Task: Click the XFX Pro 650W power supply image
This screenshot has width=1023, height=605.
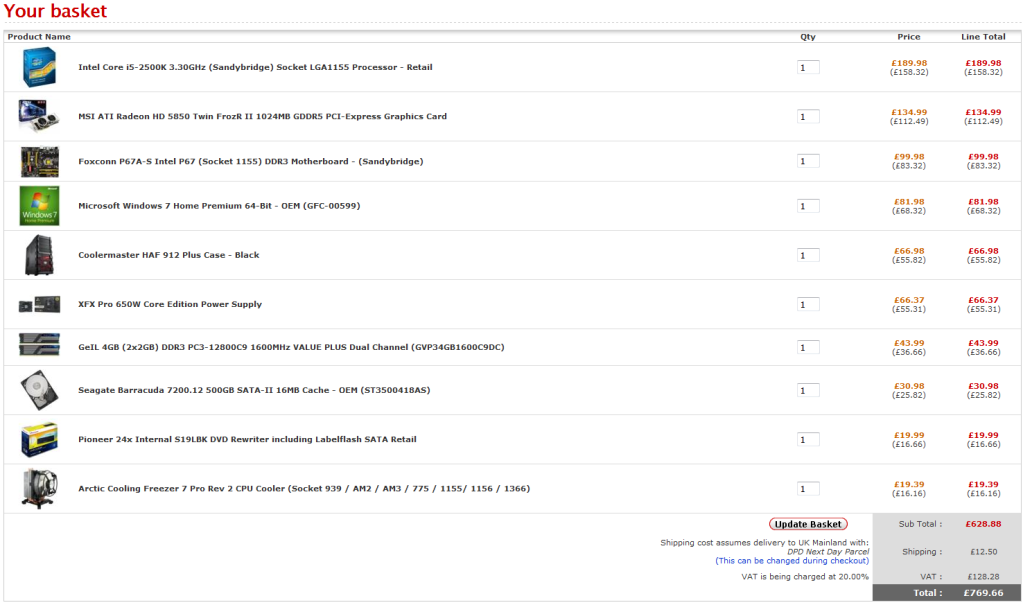Action: (39, 304)
